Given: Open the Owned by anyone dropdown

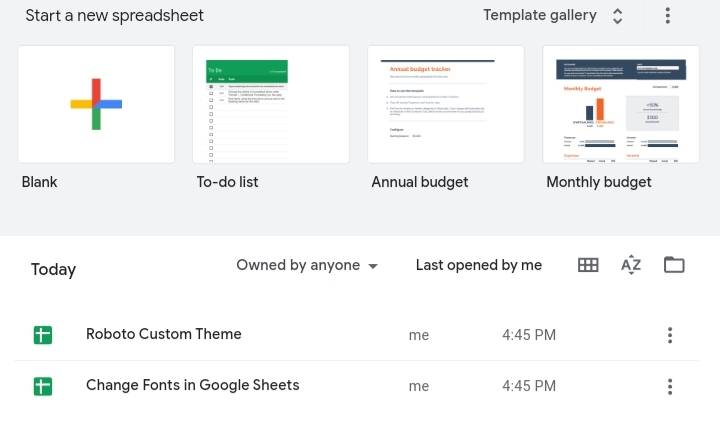Looking at the screenshot, I should click(307, 265).
